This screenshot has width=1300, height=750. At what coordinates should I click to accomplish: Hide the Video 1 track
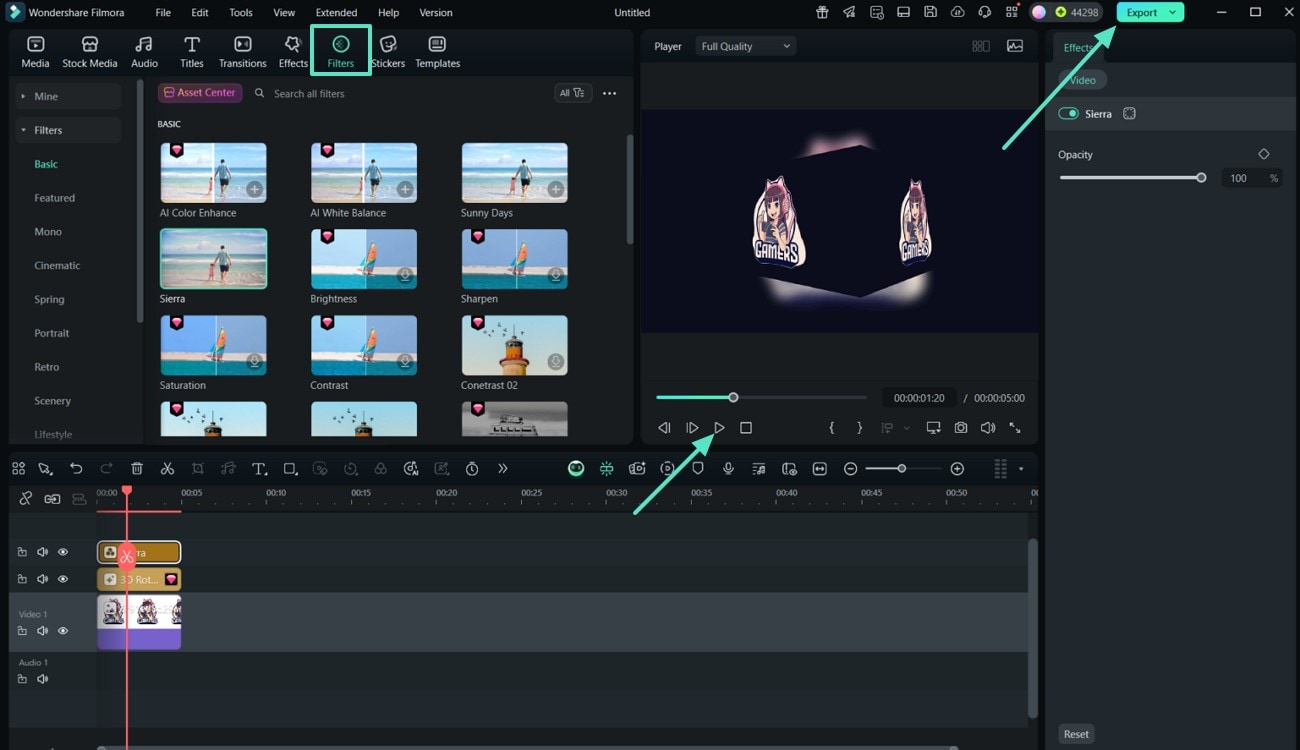point(63,631)
